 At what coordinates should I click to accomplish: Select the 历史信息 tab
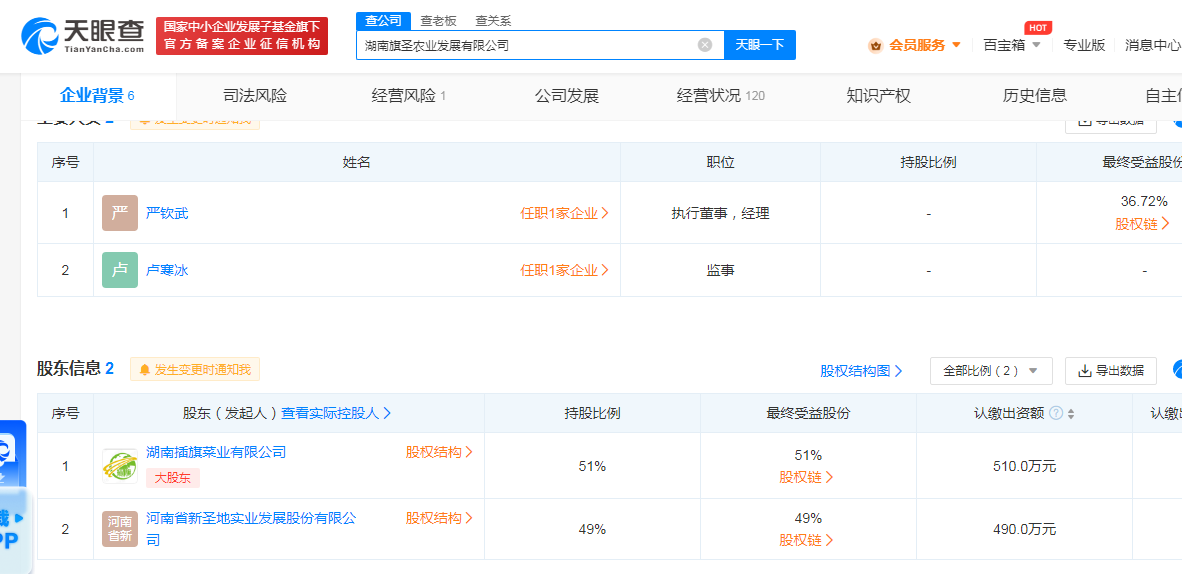click(1035, 96)
